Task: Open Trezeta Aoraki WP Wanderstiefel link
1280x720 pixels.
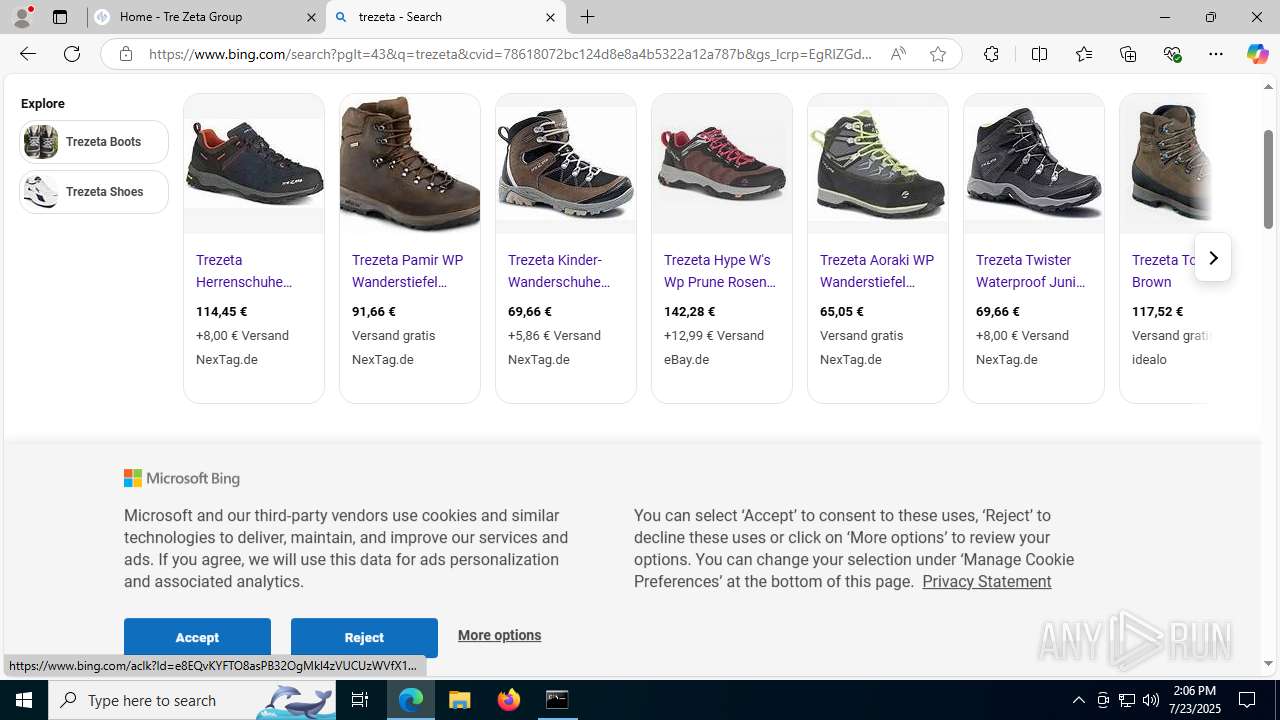Action: [877, 271]
